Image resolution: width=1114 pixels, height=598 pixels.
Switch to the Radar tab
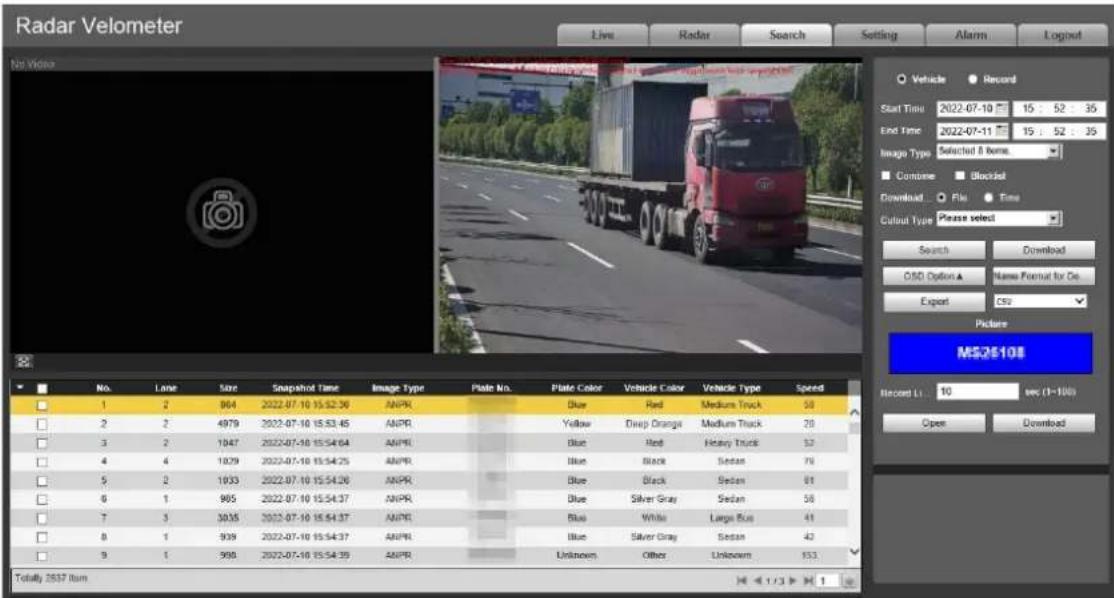point(694,35)
